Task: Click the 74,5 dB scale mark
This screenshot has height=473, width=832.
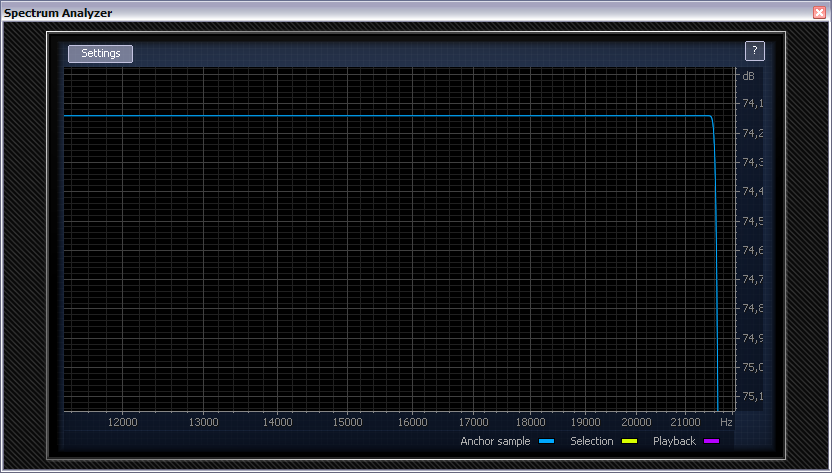Action: (x=751, y=221)
